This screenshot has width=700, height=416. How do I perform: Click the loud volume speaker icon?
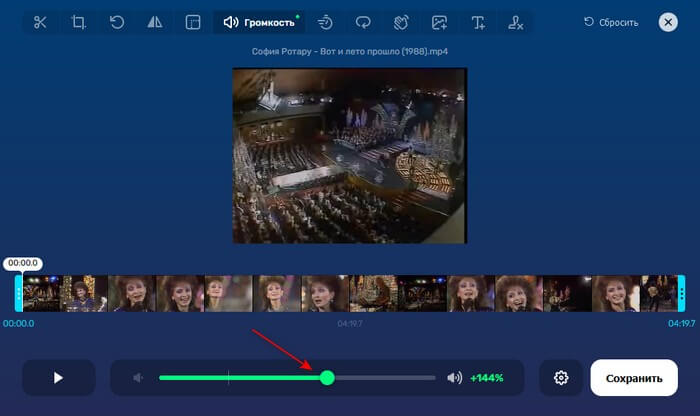pyautogui.click(x=455, y=378)
